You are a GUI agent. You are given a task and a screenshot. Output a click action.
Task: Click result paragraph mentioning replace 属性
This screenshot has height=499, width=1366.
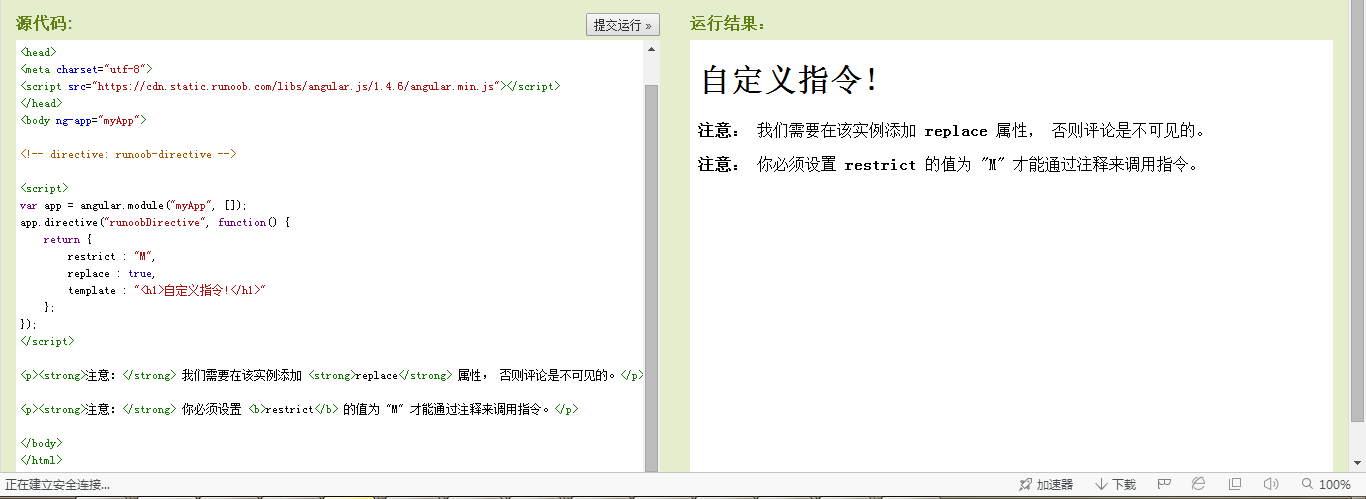click(952, 131)
